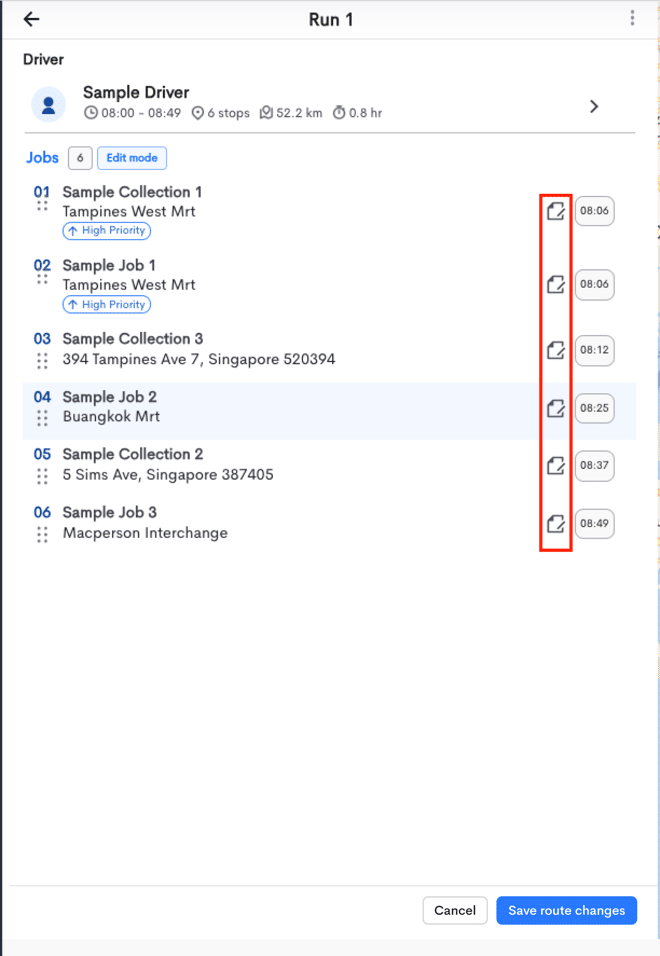Grab the drag handle of job 03
Screen dimensions: 660x956
pyautogui.click(x=42, y=361)
